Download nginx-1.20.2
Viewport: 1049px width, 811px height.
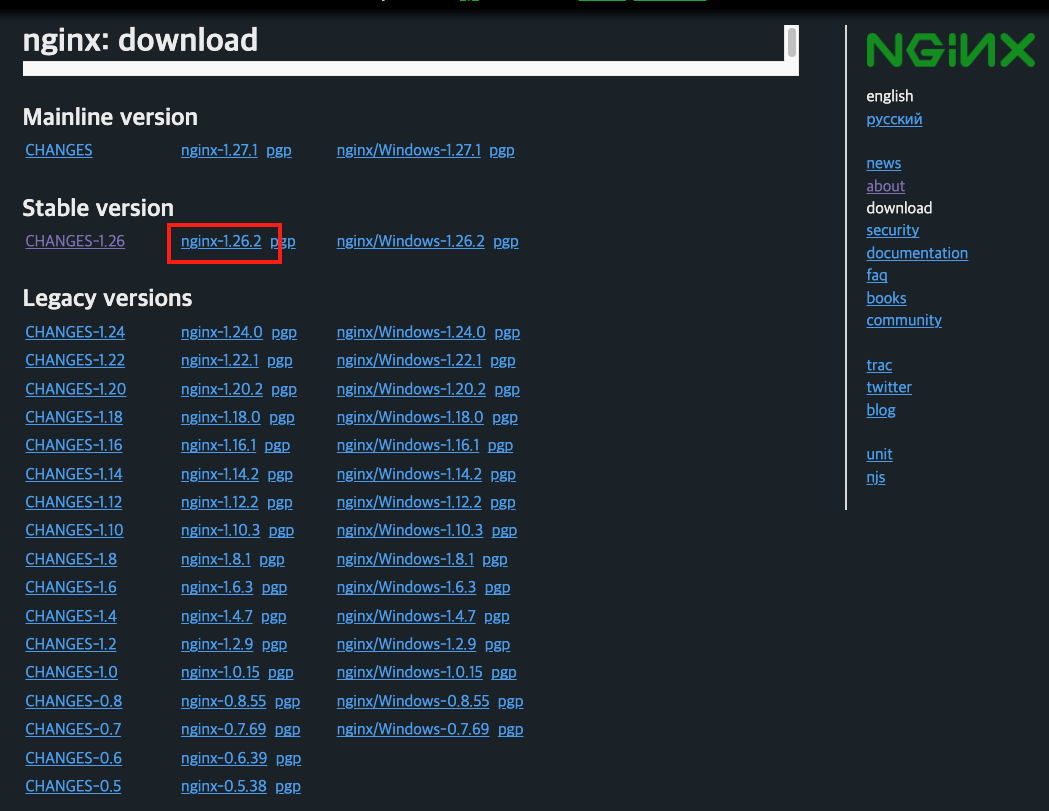tap(221, 389)
